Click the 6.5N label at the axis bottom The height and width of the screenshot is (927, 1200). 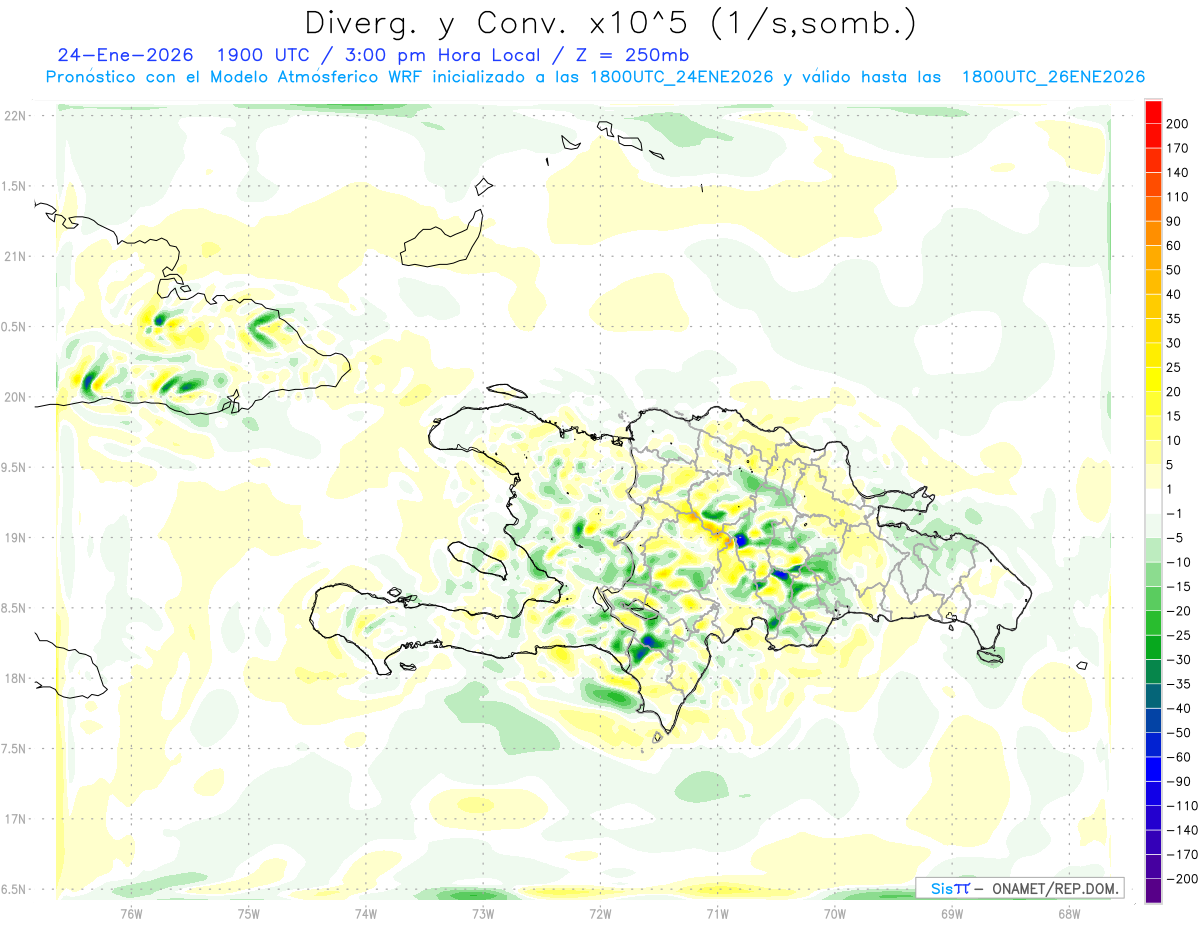[x=15, y=889]
